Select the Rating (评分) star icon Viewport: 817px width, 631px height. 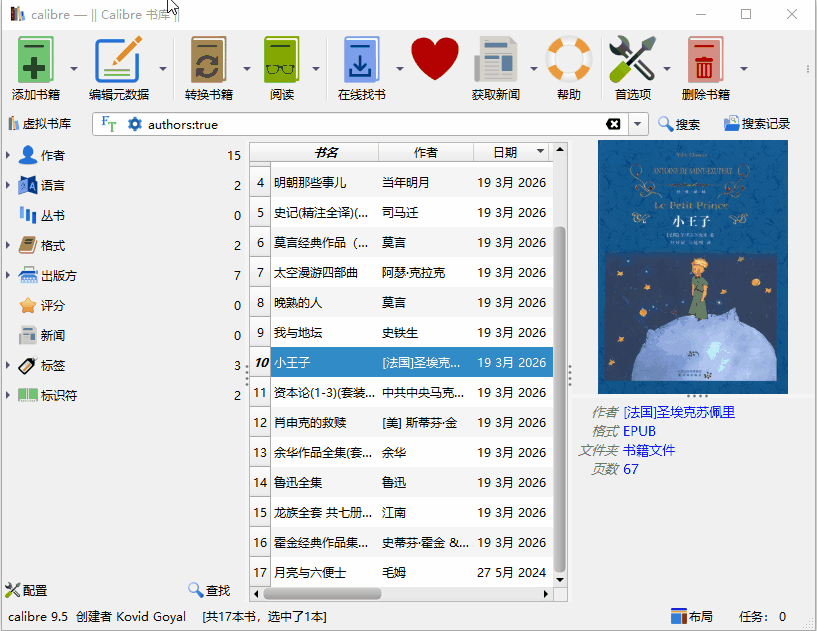click(x=28, y=305)
